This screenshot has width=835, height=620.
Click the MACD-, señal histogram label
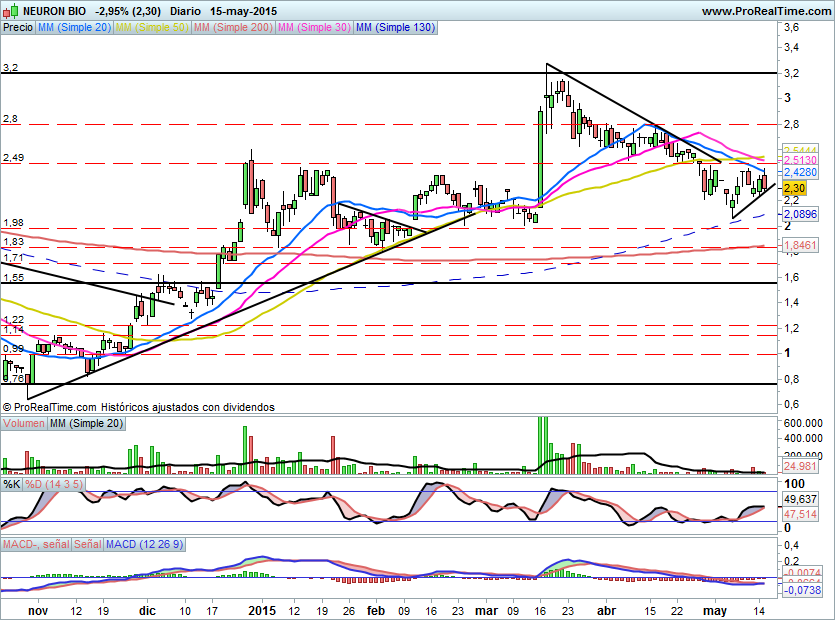coord(35,544)
